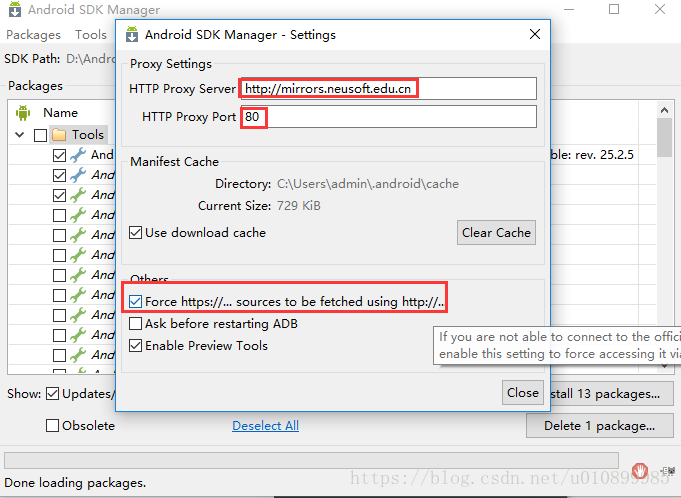Click the SDK Path value text
The width and height of the screenshot is (681, 498).
(x=91, y=59)
